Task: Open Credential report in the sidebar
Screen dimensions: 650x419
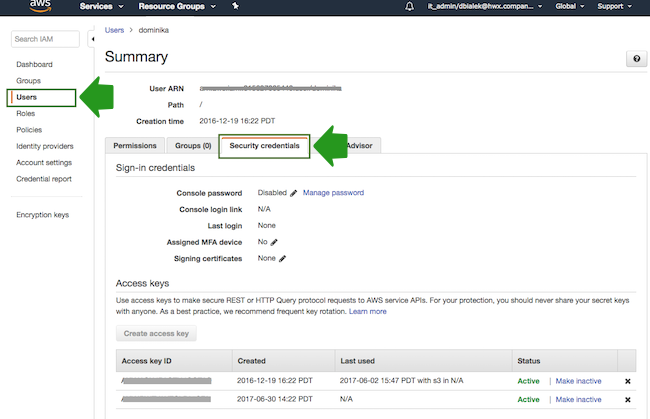Action: 43,179
